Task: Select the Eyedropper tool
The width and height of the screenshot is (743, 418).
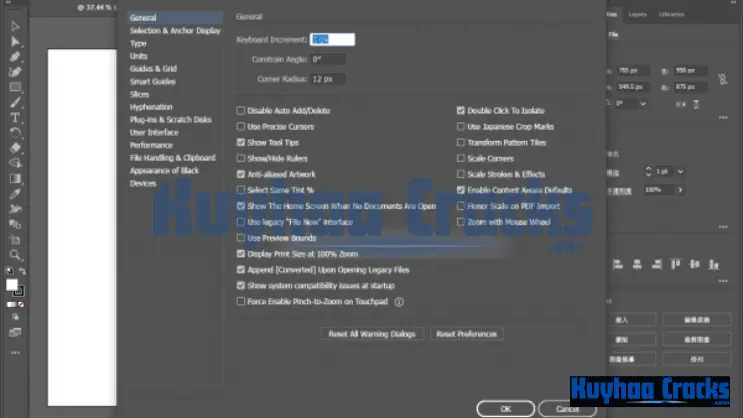Action: tap(15, 193)
